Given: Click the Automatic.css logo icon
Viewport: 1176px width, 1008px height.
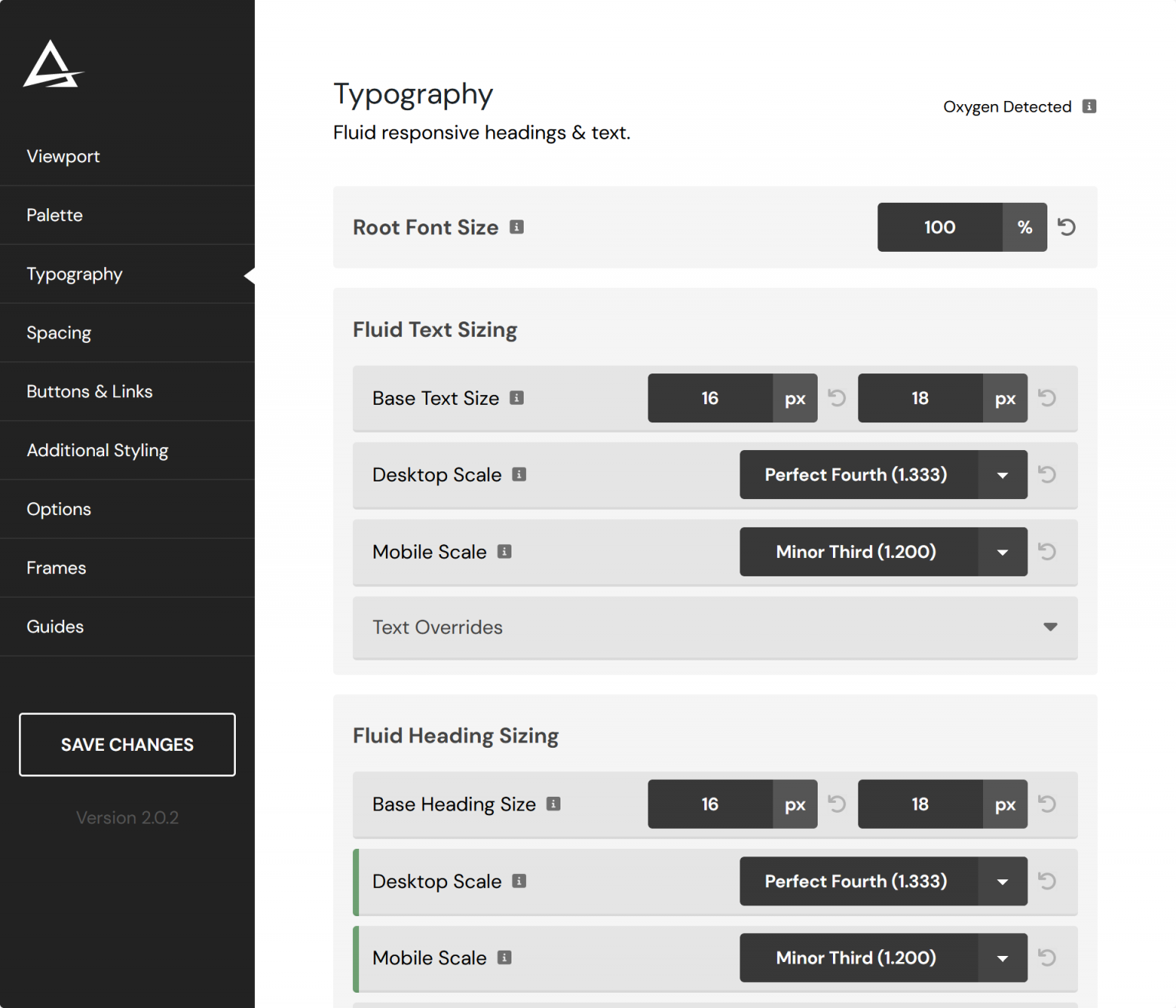Looking at the screenshot, I should coord(52,65).
